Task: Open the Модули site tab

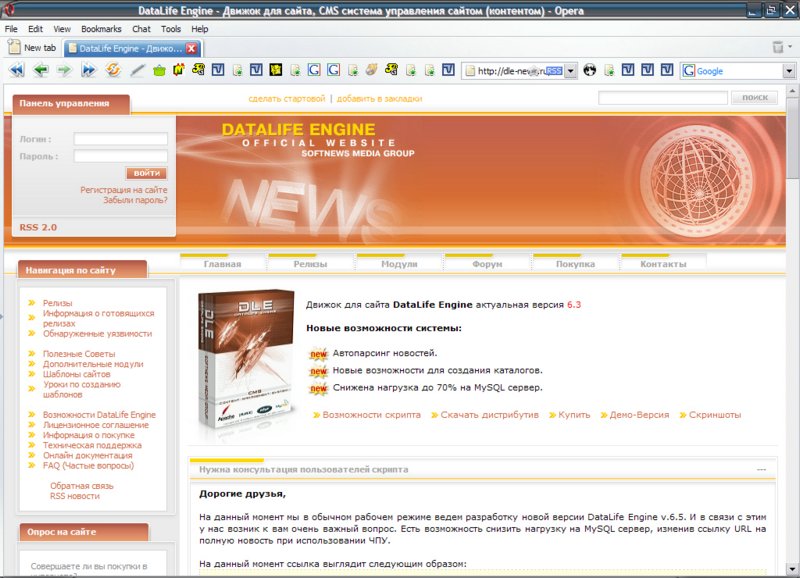Action: [x=399, y=263]
